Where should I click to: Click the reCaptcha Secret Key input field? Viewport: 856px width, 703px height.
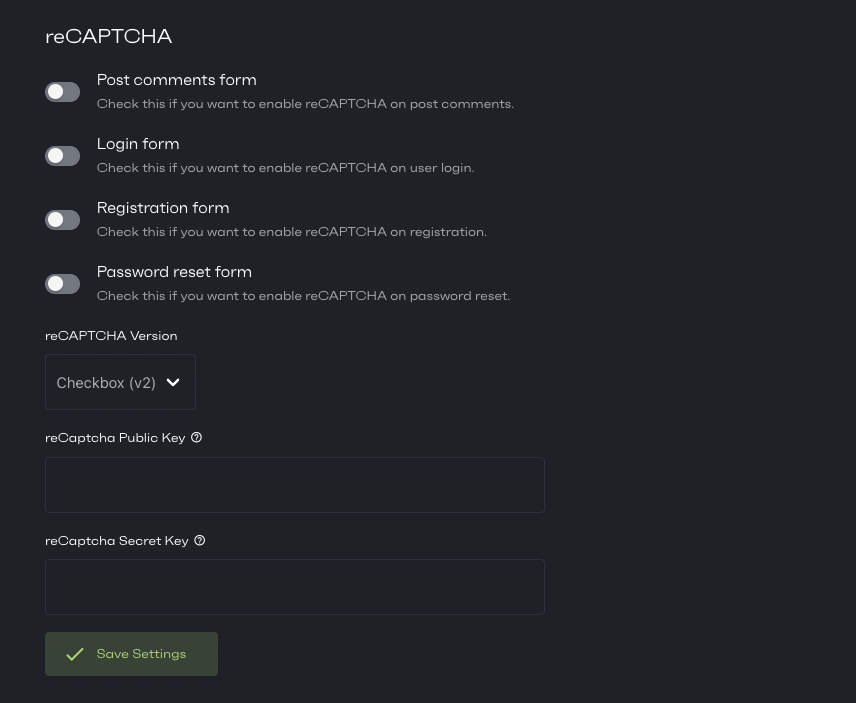tap(295, 587)
